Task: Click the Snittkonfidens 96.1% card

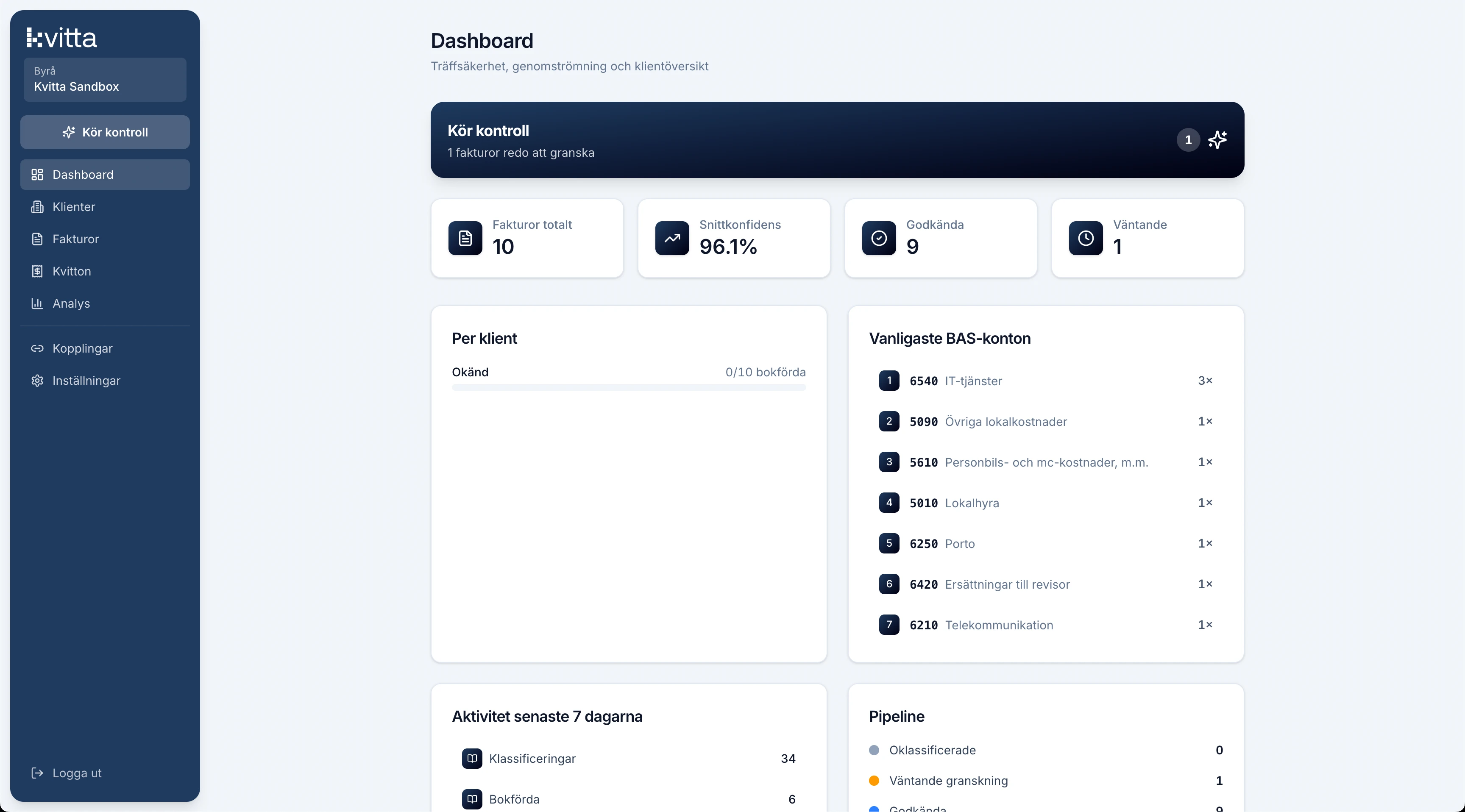Action: 734,238
